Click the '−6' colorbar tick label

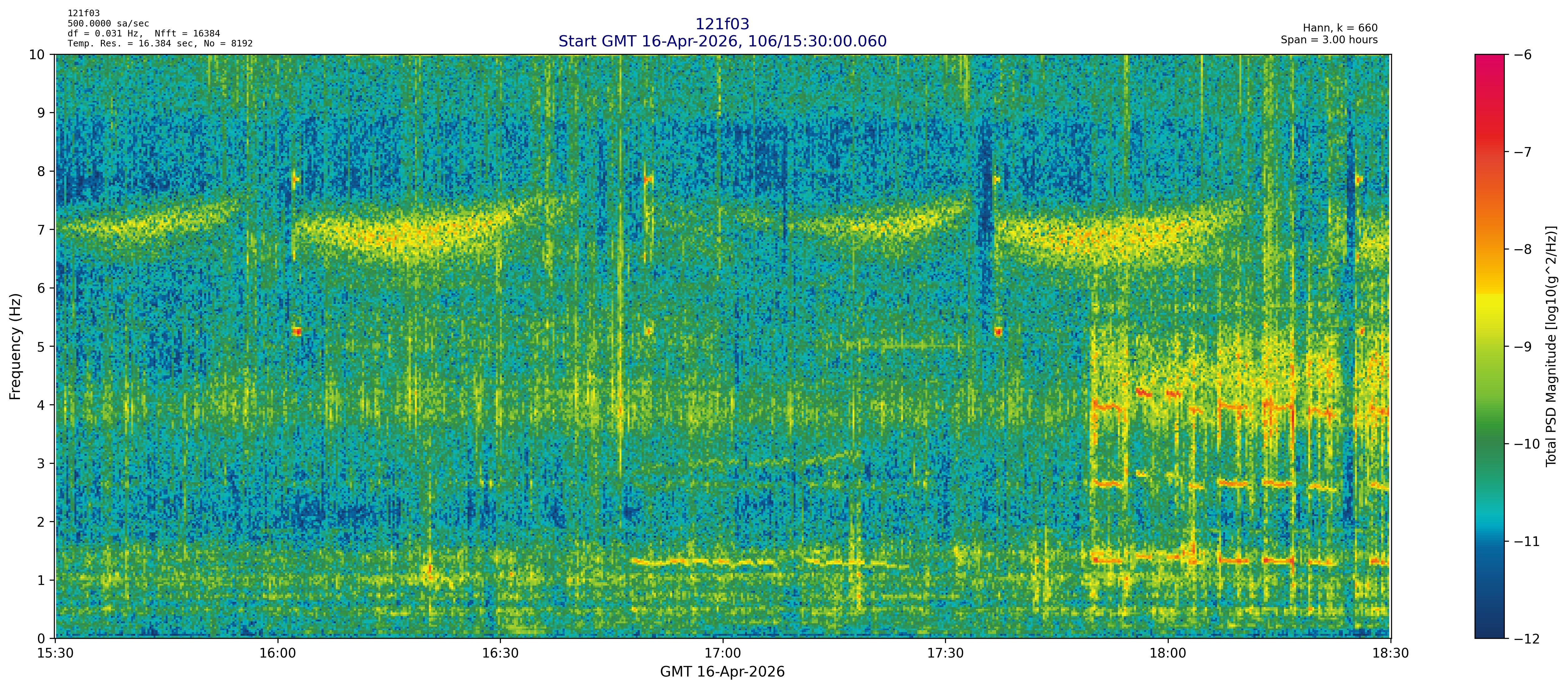pos(1522,55)
